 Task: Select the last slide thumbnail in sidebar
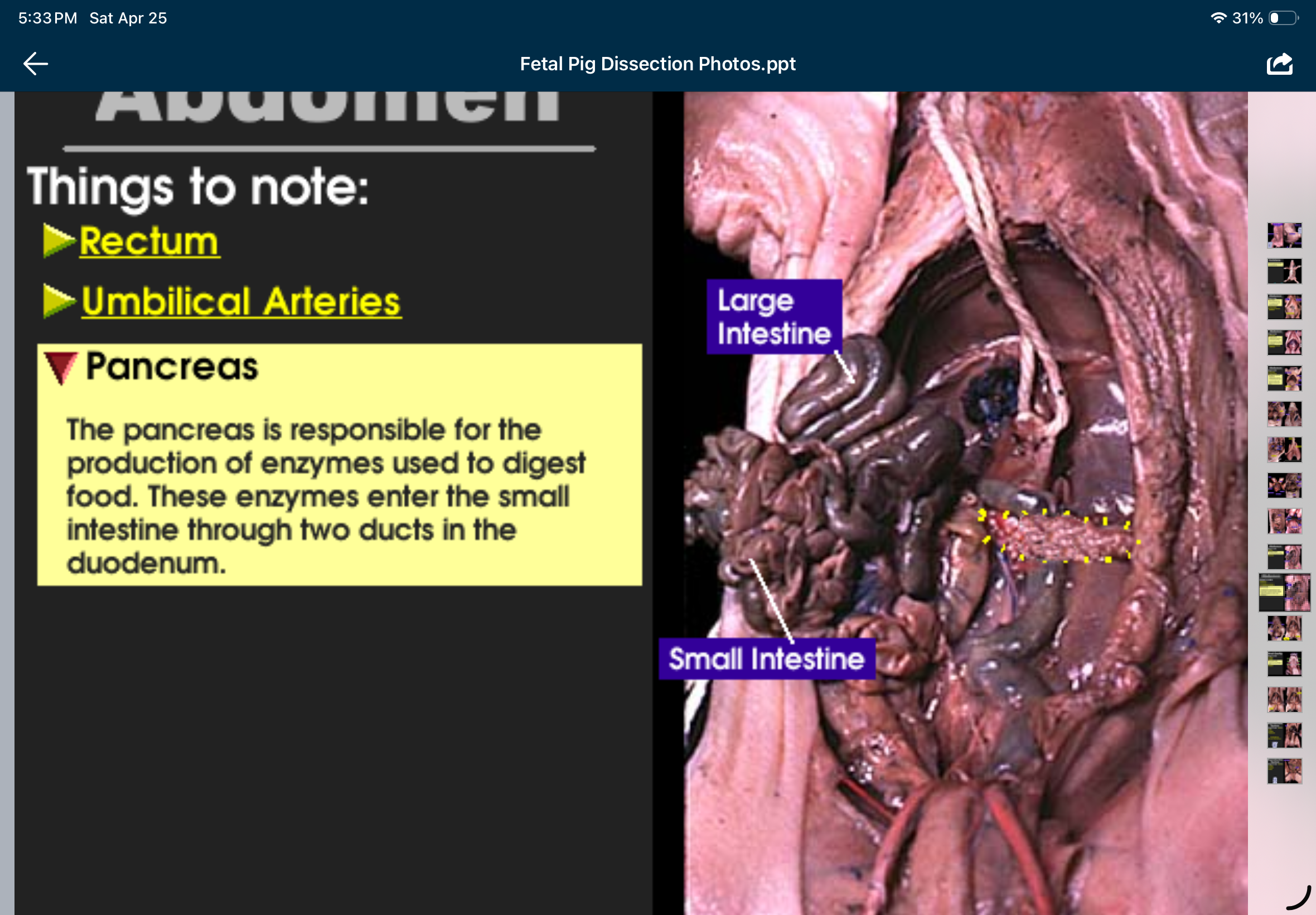(x=1284, y=771)
